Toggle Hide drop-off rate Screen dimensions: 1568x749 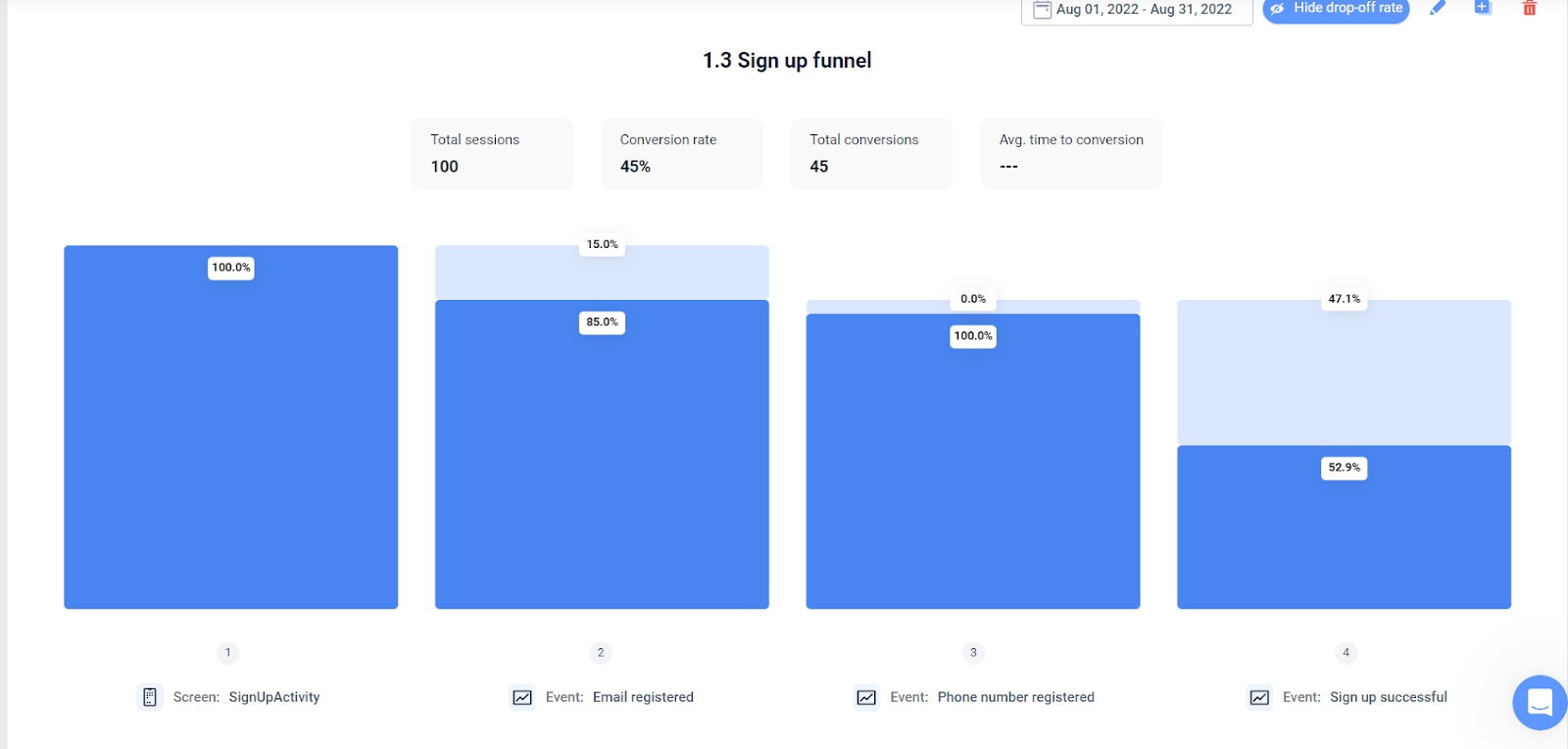pos(1336,11)
